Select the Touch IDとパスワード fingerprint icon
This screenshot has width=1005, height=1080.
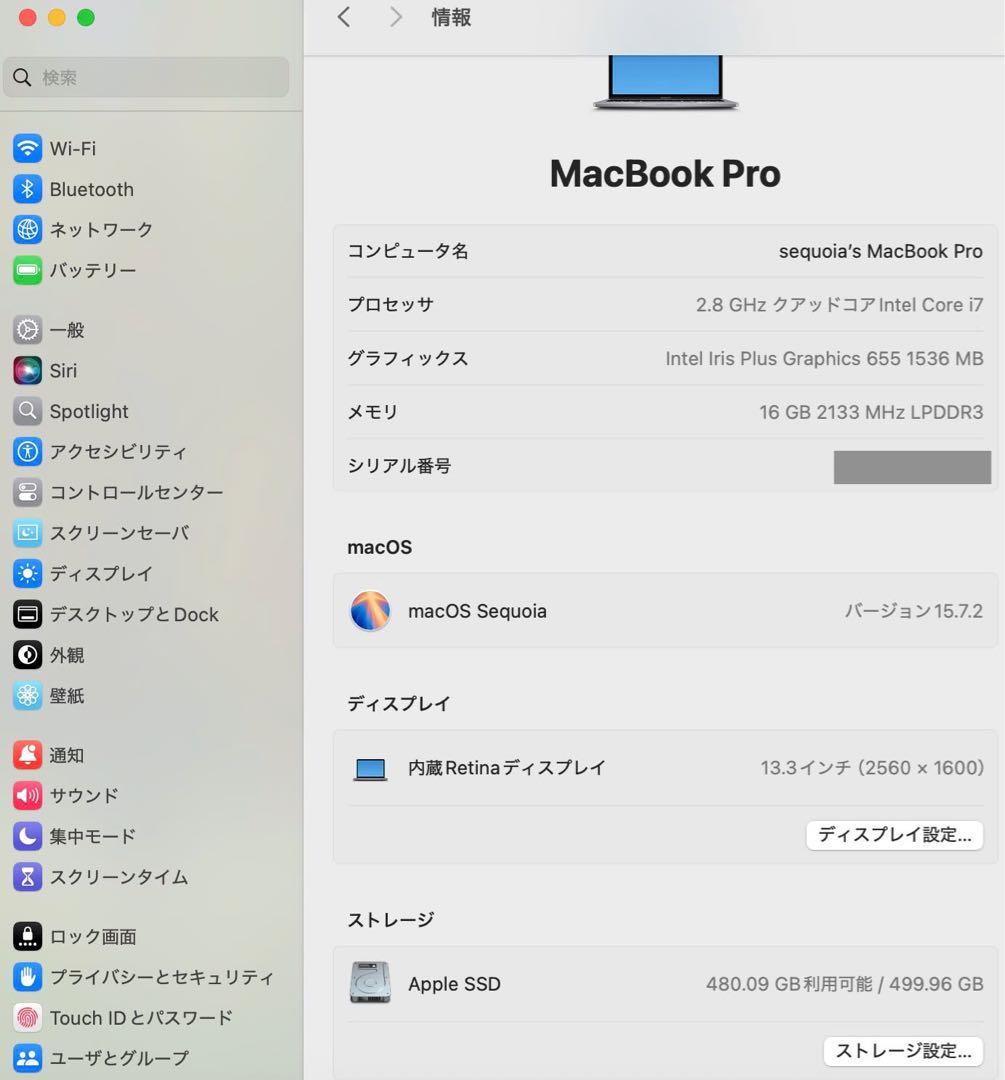point(28,1017)
